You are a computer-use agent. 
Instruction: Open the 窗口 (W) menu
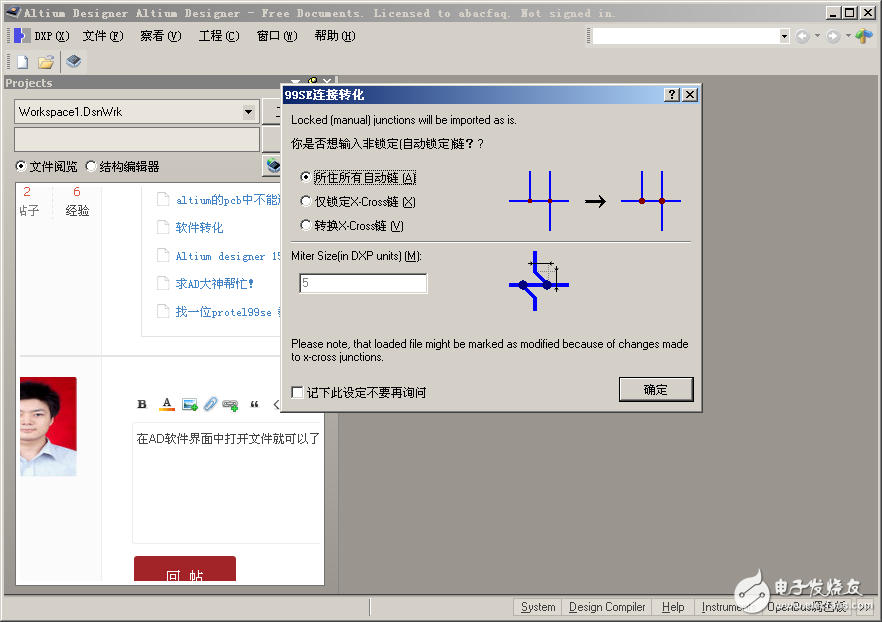[277, 36]
